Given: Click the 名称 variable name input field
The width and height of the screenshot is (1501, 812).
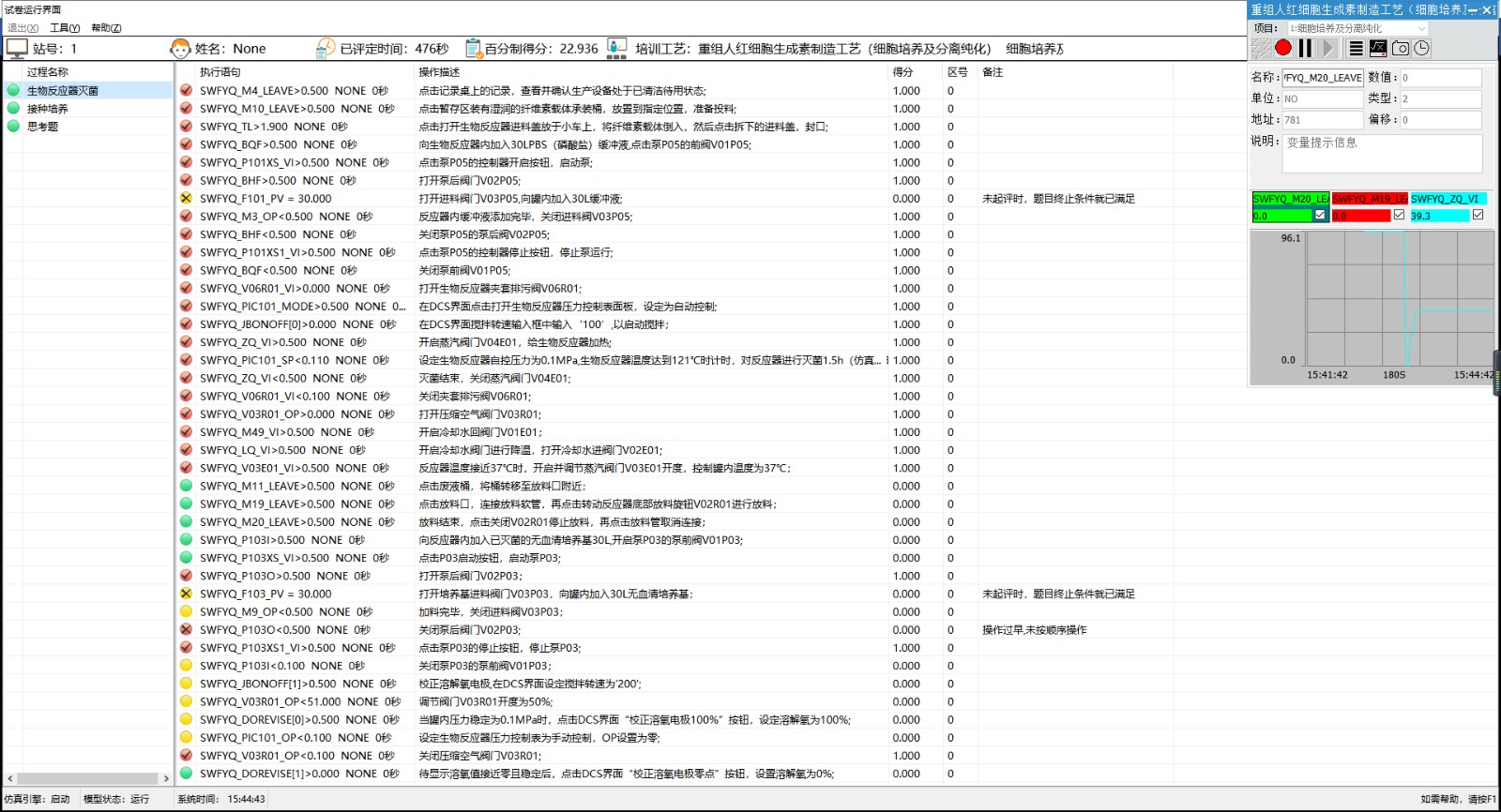Looking at the screenshot, I should click(x=1322, y=78).
